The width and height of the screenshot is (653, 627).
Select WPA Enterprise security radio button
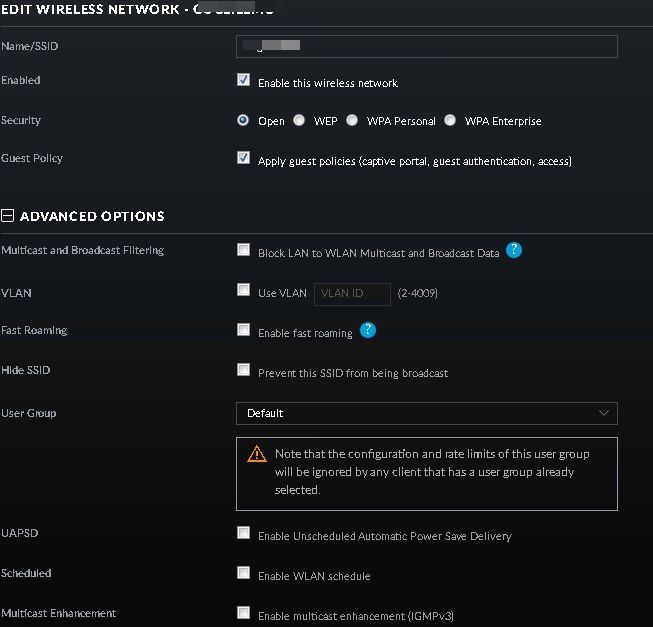point(450,120)
